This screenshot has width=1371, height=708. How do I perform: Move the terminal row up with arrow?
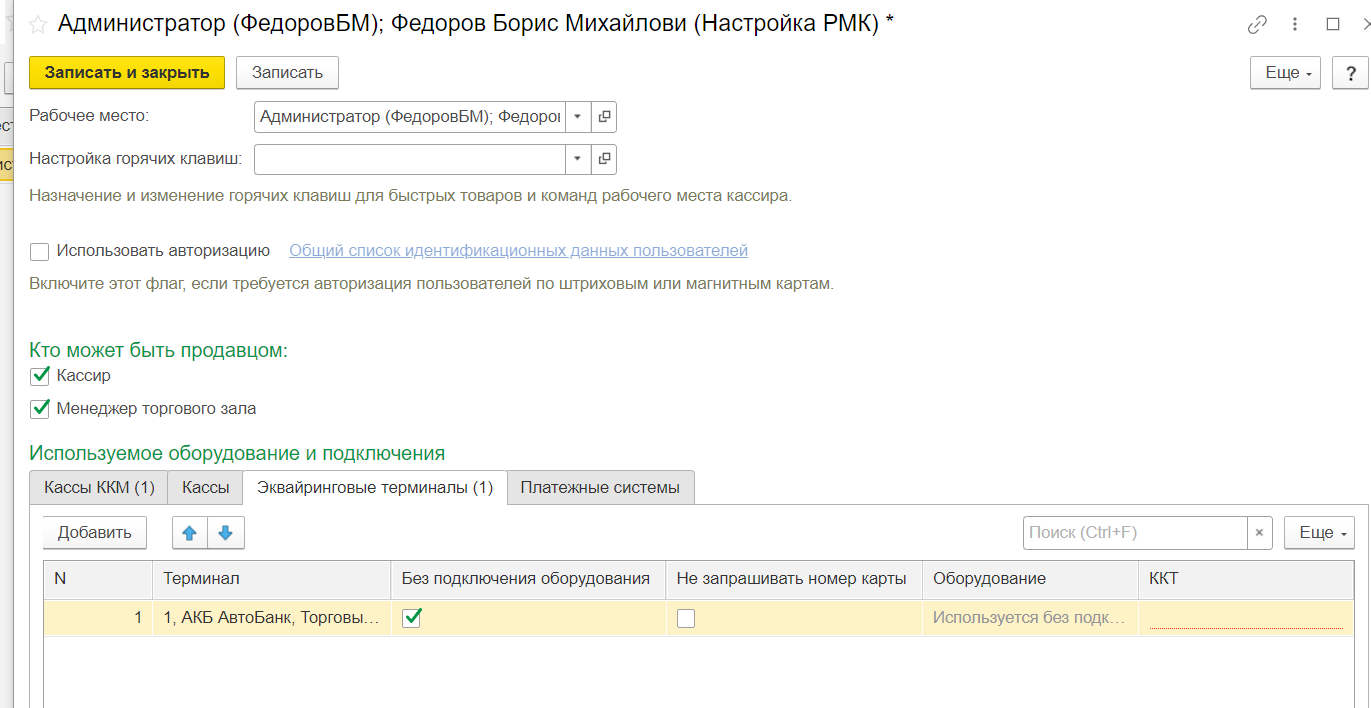[190, 533]
